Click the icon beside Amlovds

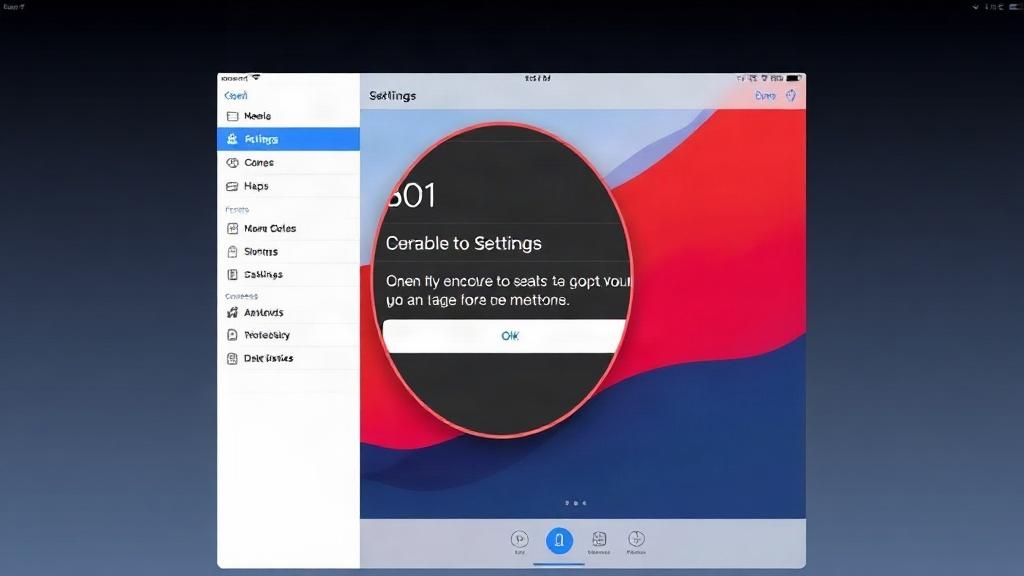point(232,312)
